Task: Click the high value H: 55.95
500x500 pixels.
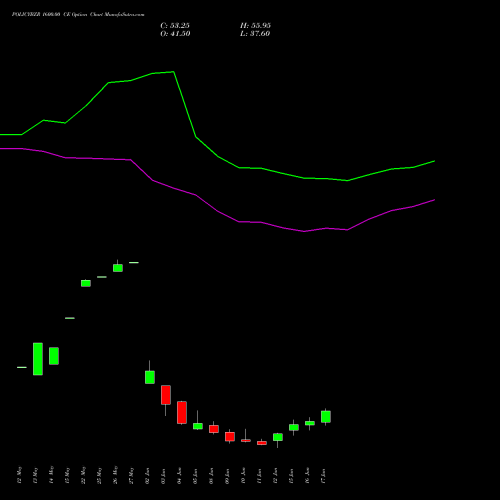Action: (x=255, y=26)
